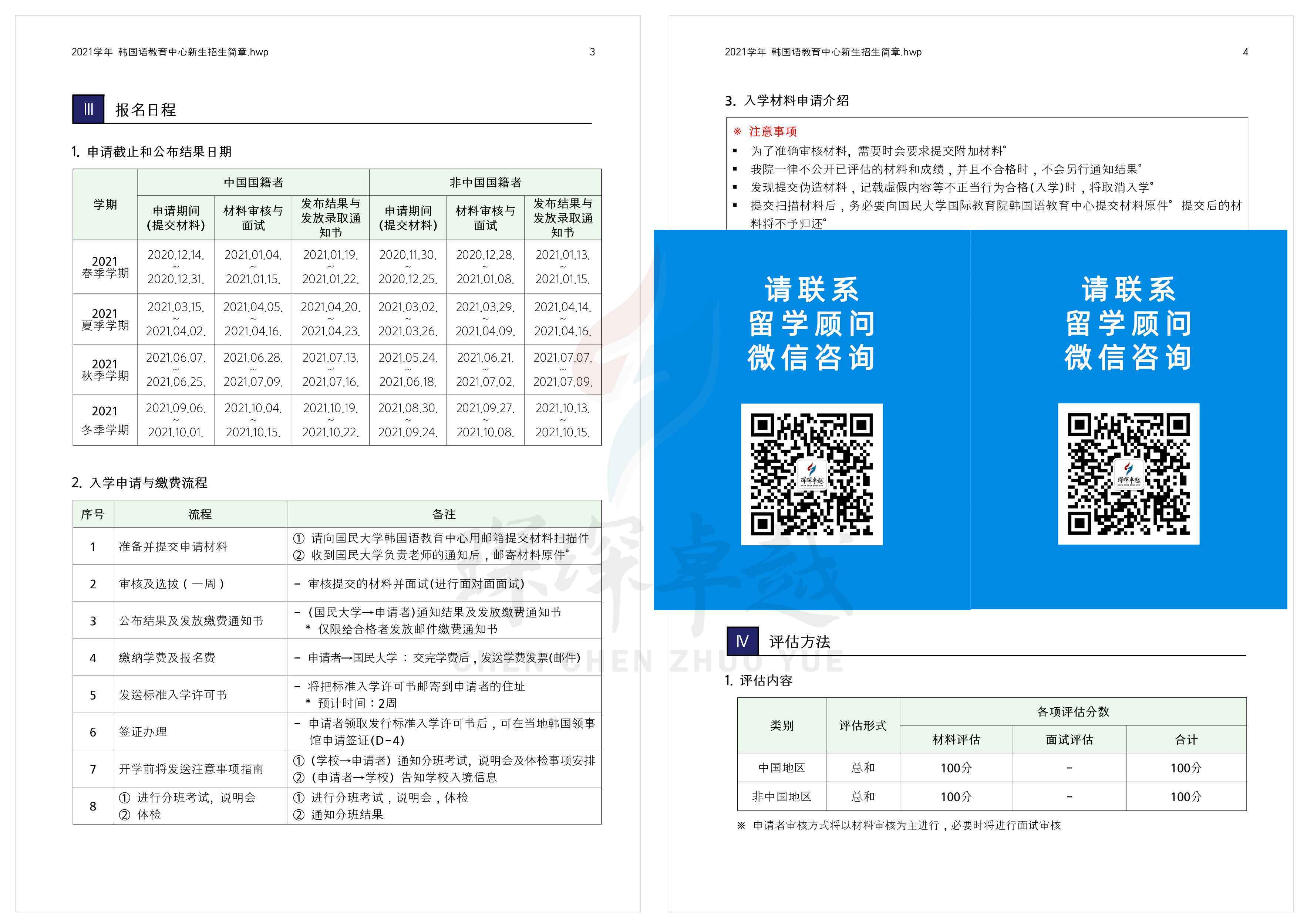Click the remark '② 通知分班结果'
Image resolution: width=1307 pixels, height=924 pixels.
click(x=338, y=815)
